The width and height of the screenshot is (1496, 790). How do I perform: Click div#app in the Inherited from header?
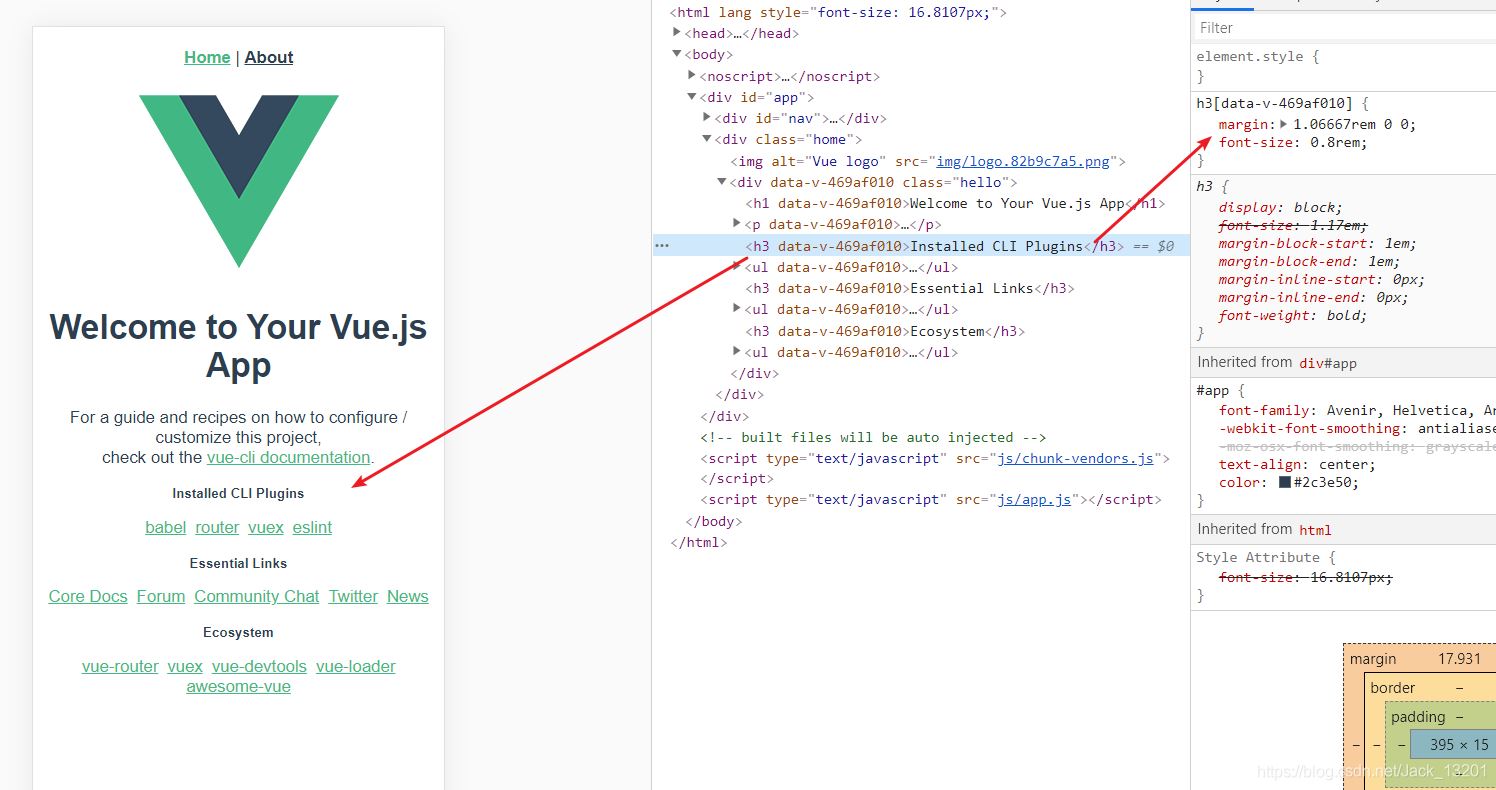[x=1327, y=363]
